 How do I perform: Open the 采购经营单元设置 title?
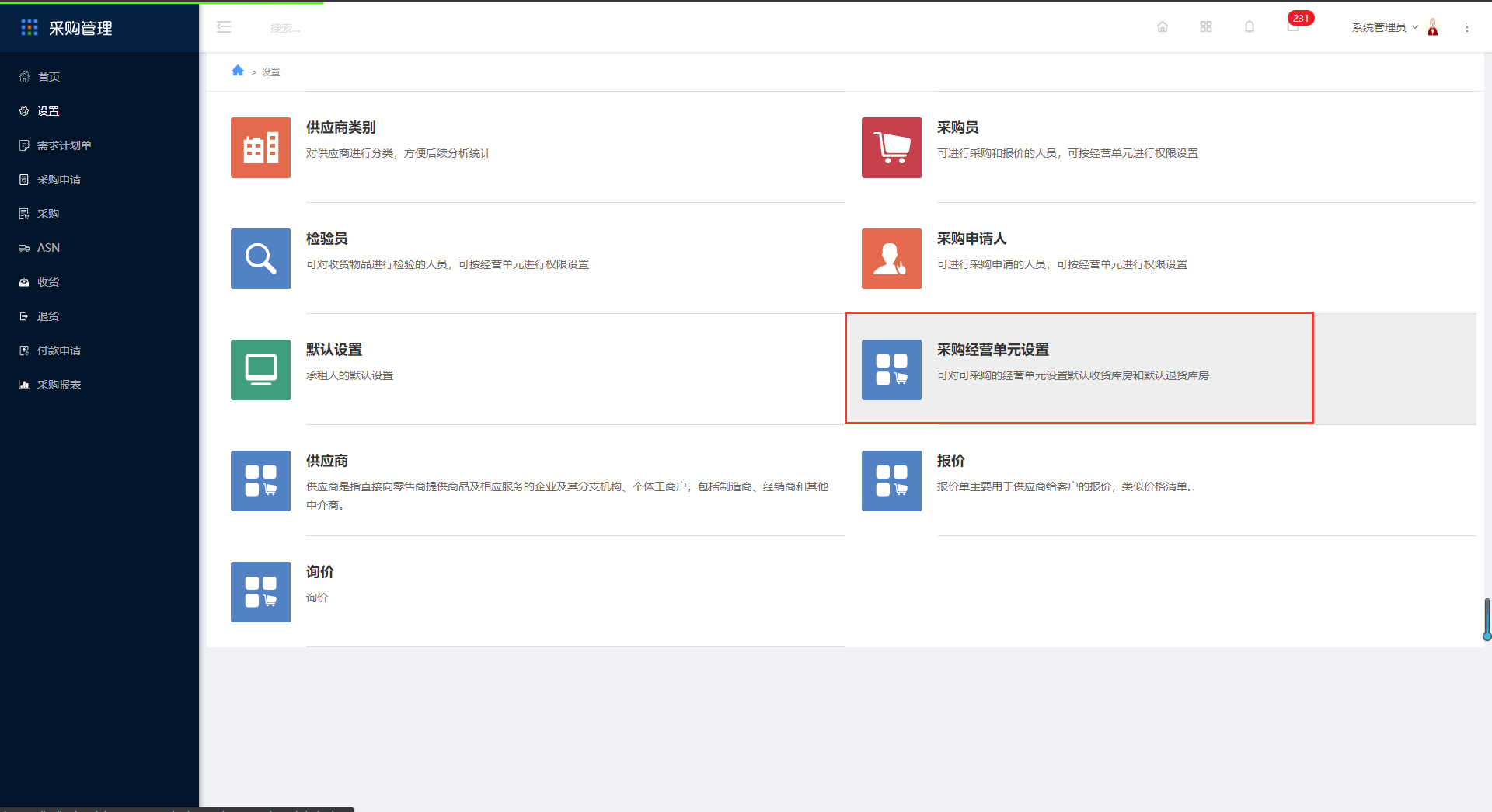coord(992,350)
